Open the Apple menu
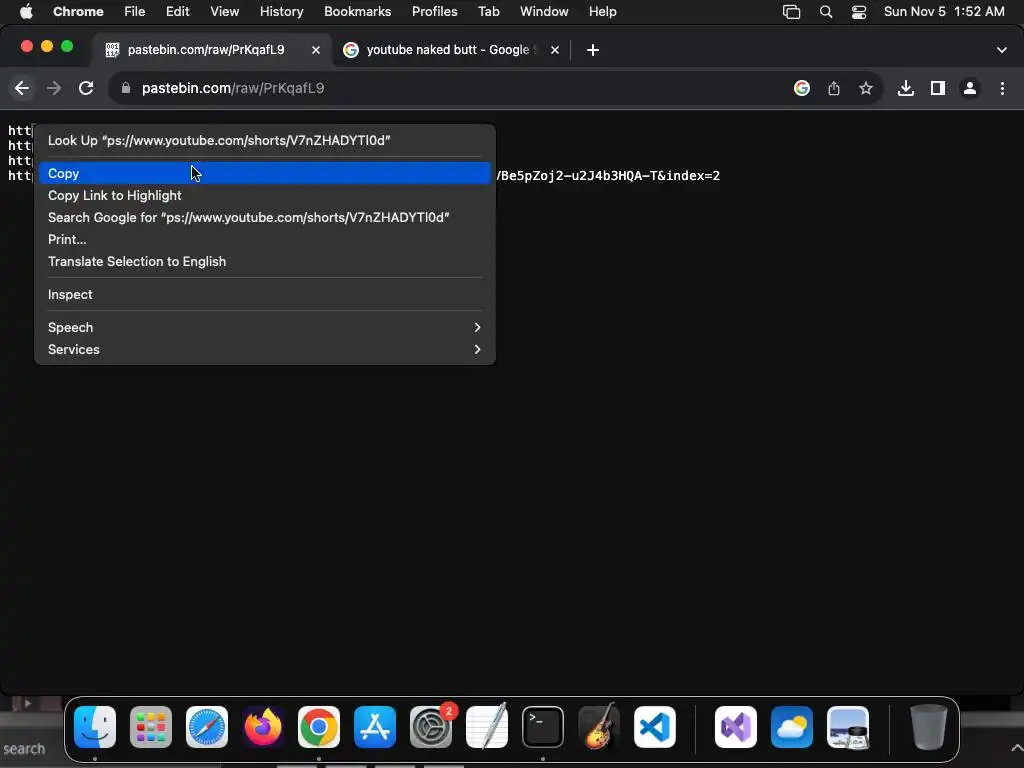This screenshot has height=768, width=1024. (x=25, y=12)
